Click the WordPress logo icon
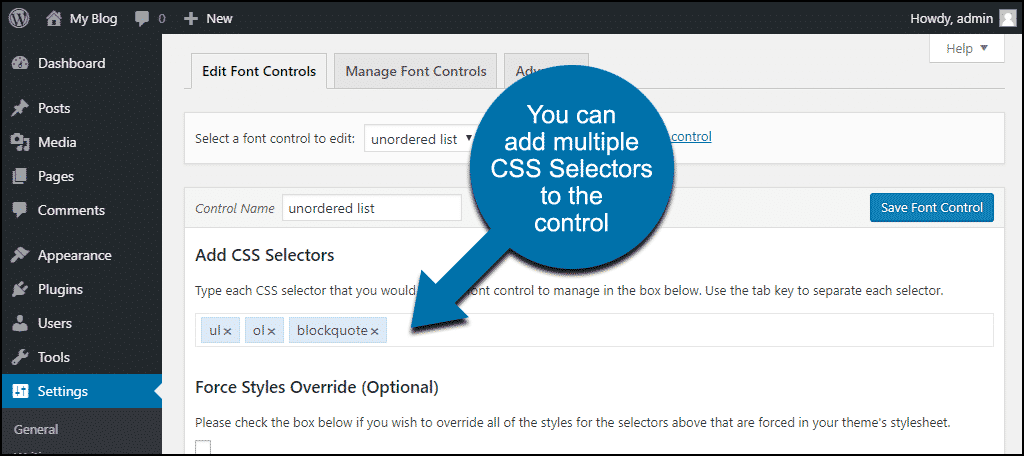The width and height of the screenshot is (1024, 456). coord(19,18)
